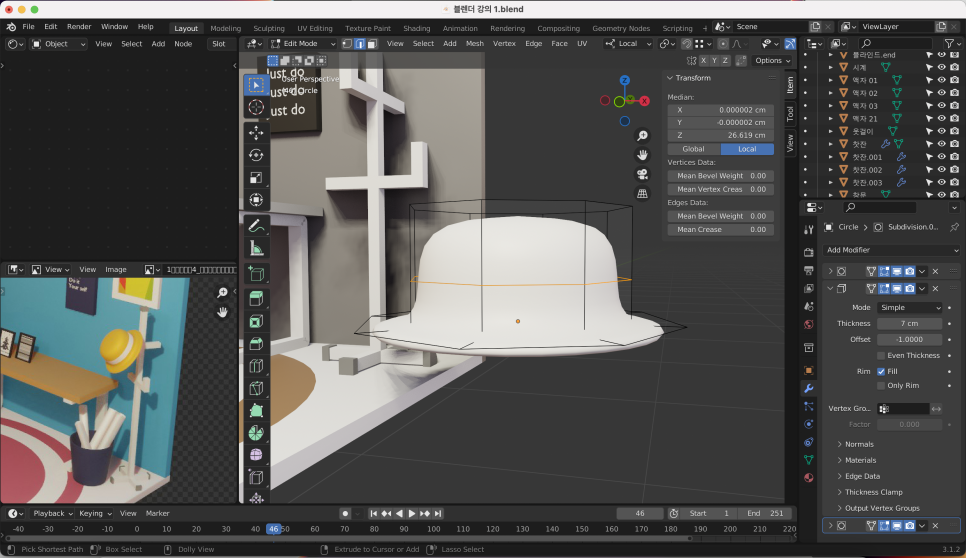The image size is (966, 558).
Task: Open the Solidify Mode Simple dropdown
Action: coord(910,307)
